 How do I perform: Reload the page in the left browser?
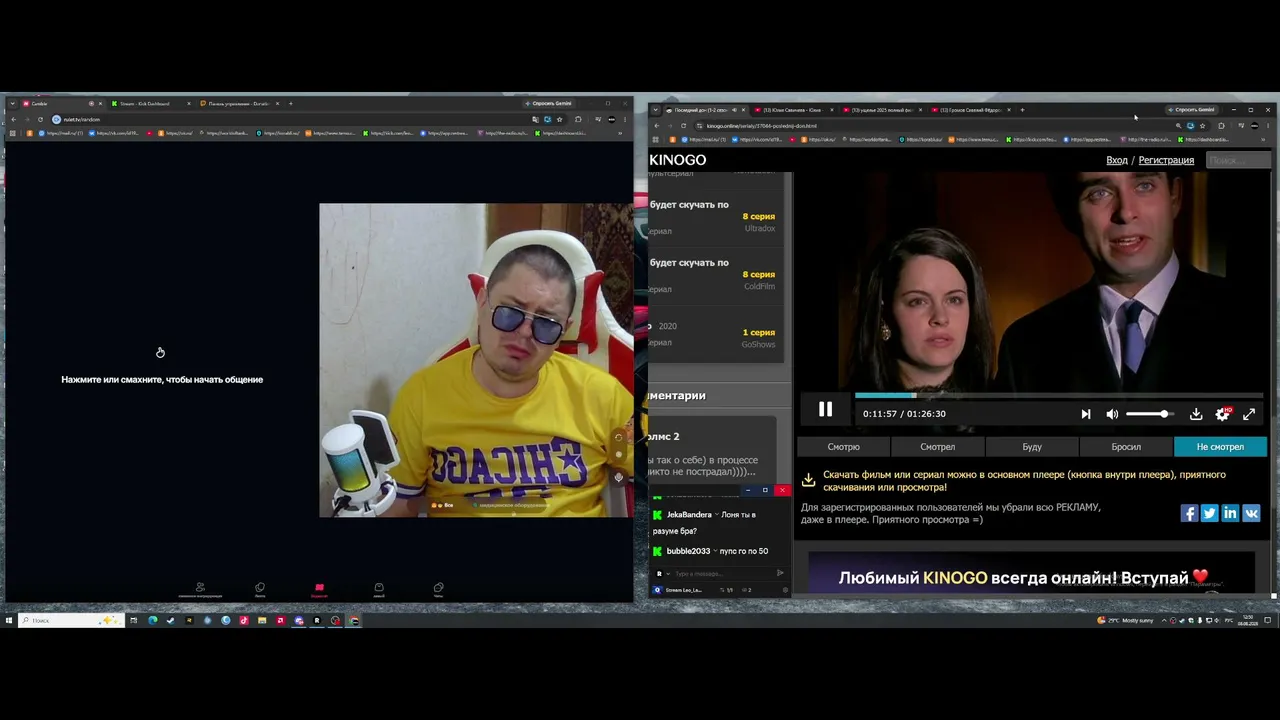click(41, 120)
